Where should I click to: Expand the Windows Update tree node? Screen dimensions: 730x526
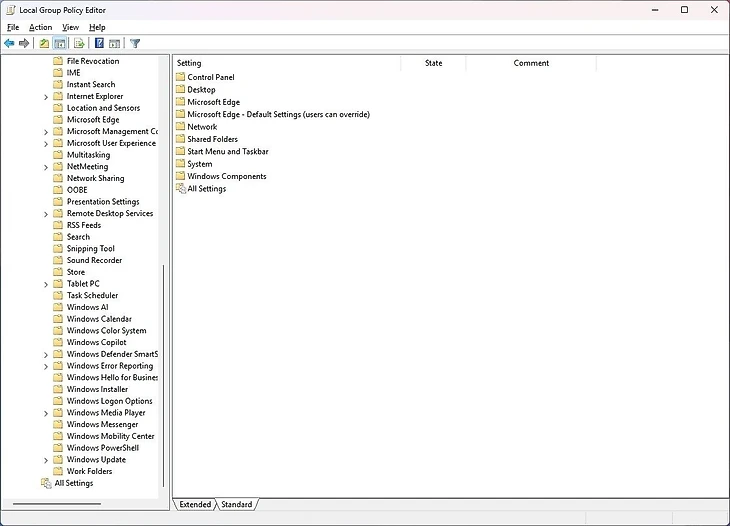tap(46, 460)
